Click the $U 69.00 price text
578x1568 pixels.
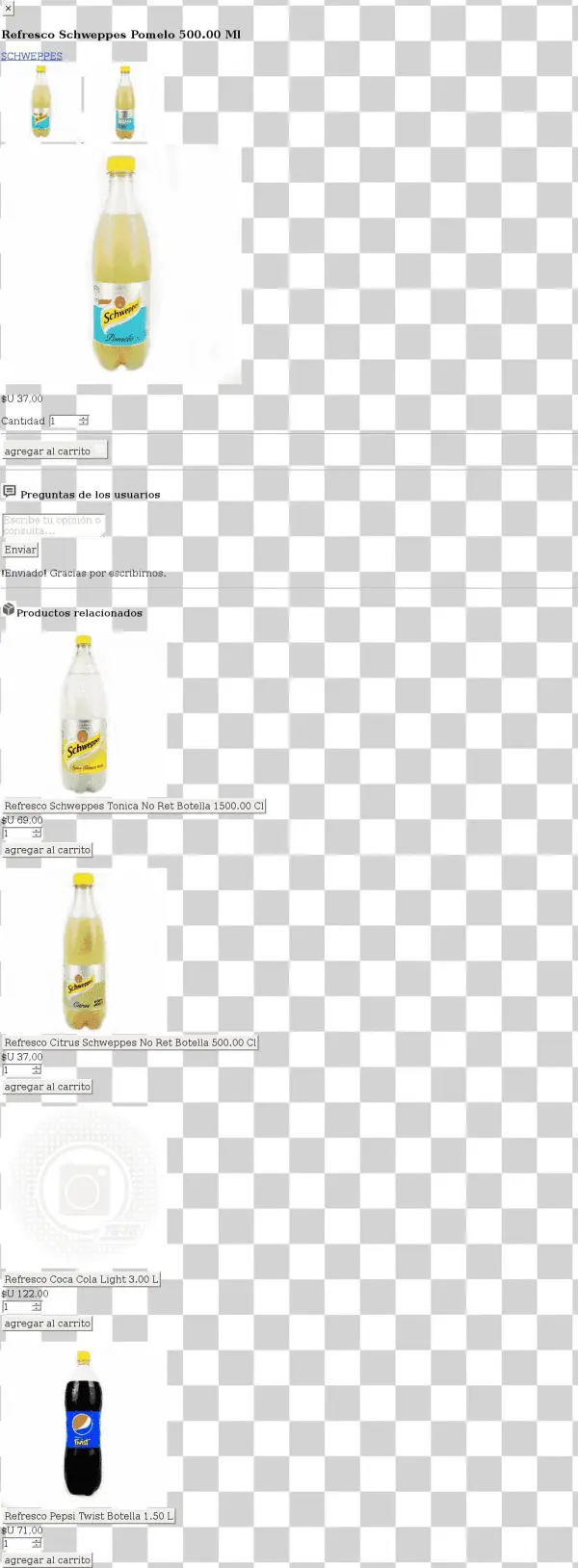coord(22,820)
